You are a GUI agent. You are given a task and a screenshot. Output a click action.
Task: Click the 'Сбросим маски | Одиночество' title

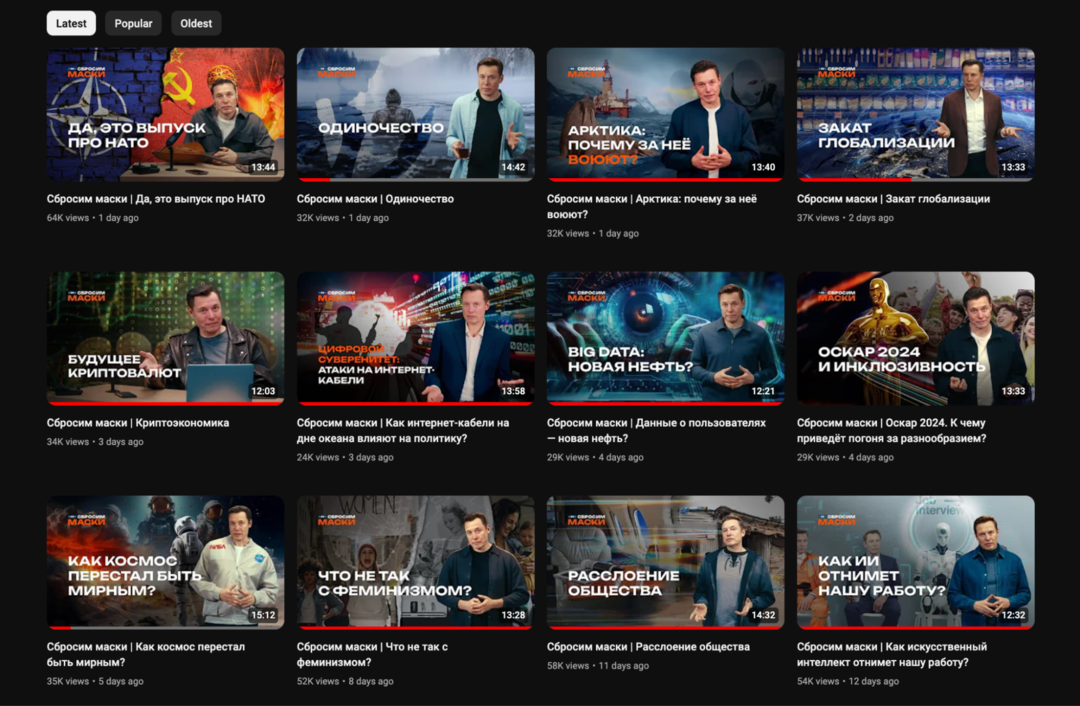point(375,199)
